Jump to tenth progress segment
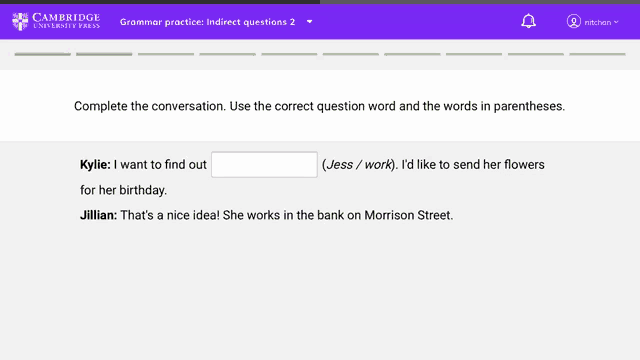The image size is (640, 360). pyautogui.click(x=597, y=54)
